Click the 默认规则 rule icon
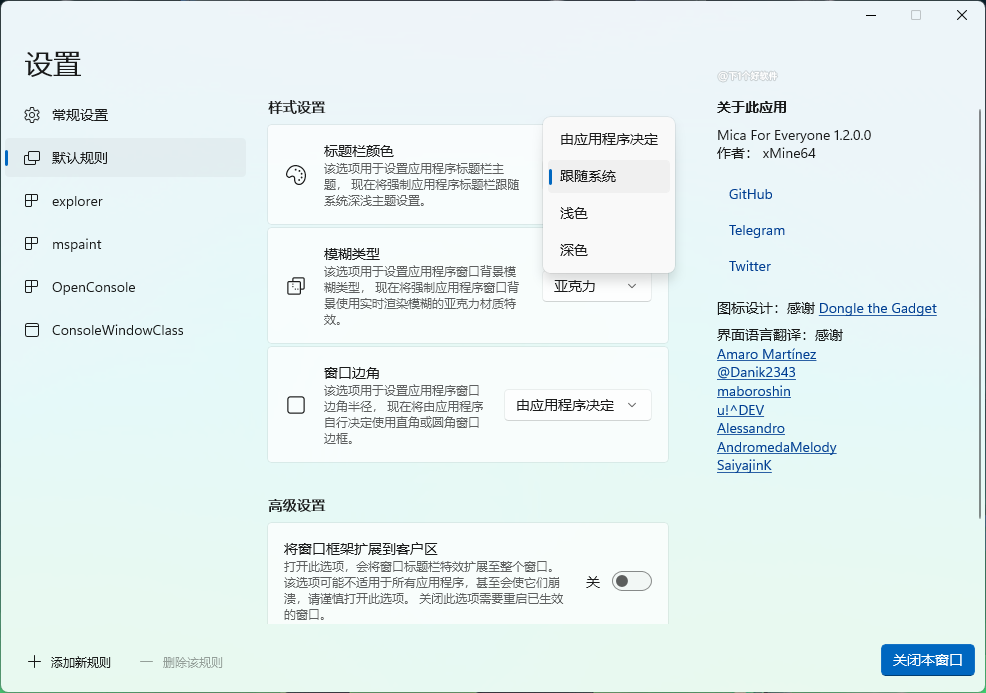This screenshot has height=693, width=986. point(33,158)
